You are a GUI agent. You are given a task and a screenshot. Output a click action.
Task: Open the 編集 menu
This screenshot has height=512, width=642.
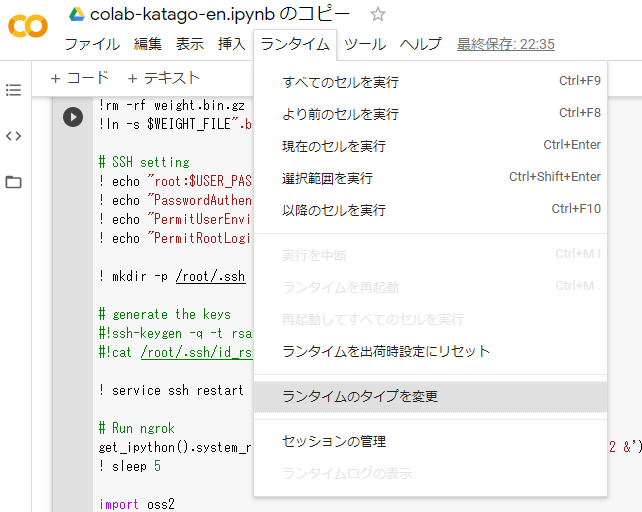pyautogui.click(x=147, y=44)
